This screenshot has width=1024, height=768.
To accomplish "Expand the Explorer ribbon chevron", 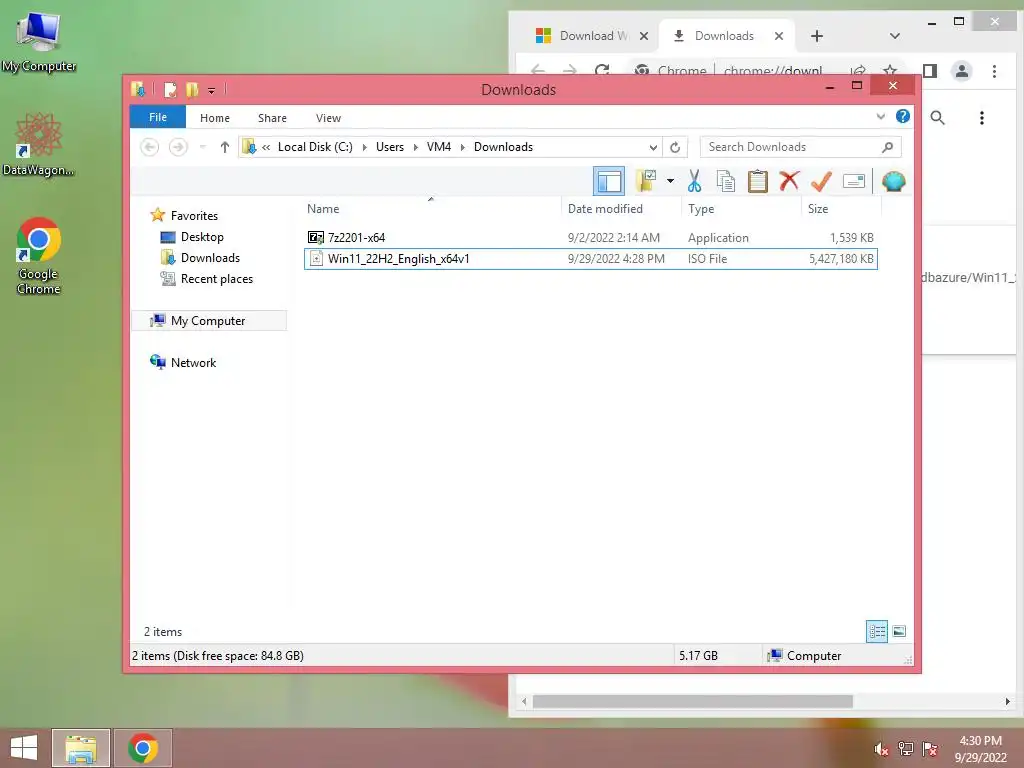I will [x=880, y=117].
